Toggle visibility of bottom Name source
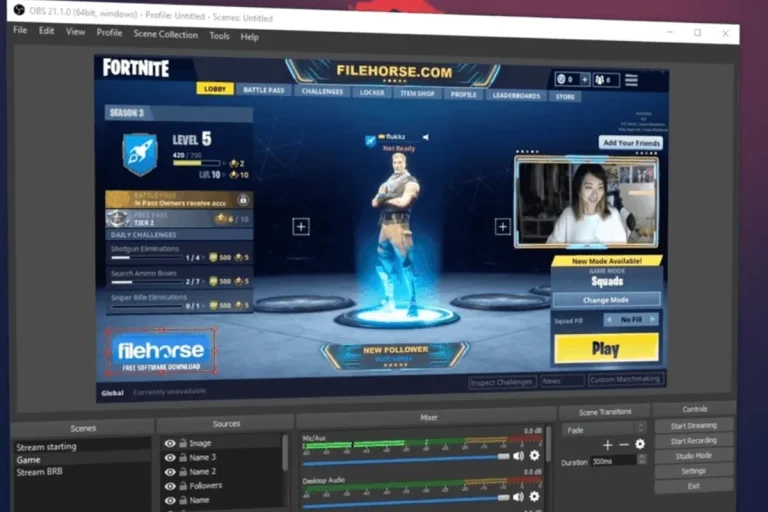768x512 pixels. click(x=170, y=500)
